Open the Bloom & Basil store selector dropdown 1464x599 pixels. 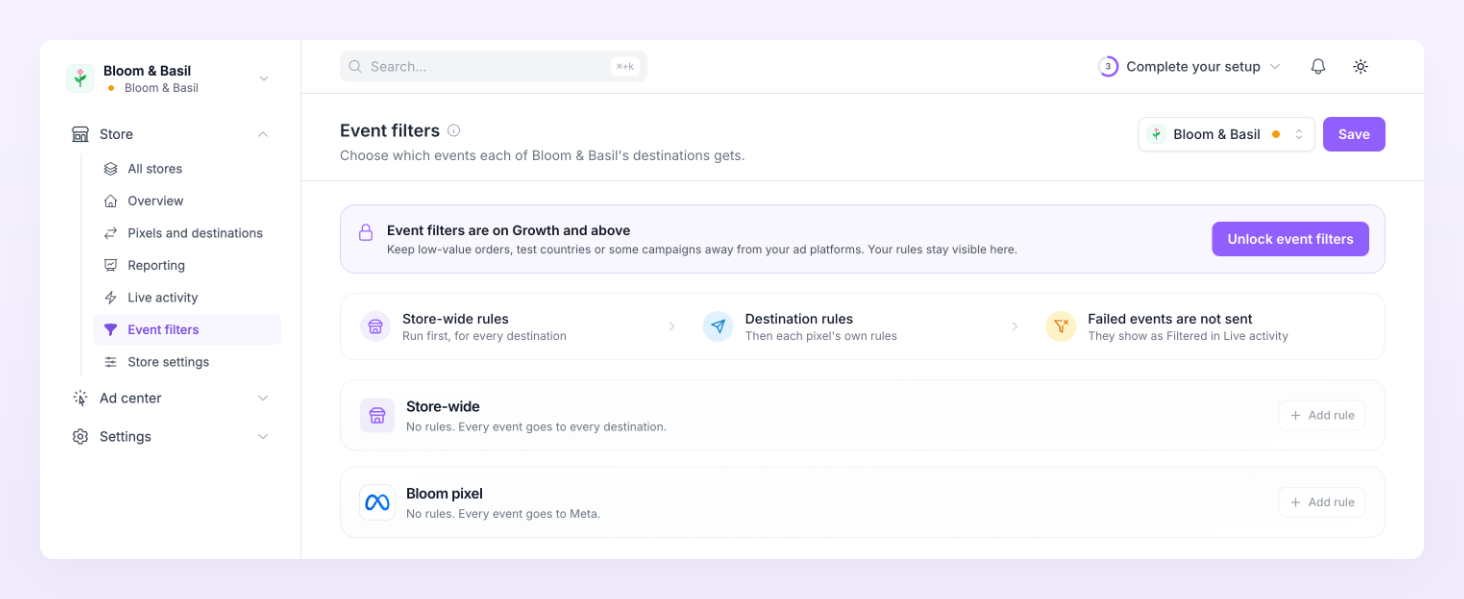(1226, 134)
